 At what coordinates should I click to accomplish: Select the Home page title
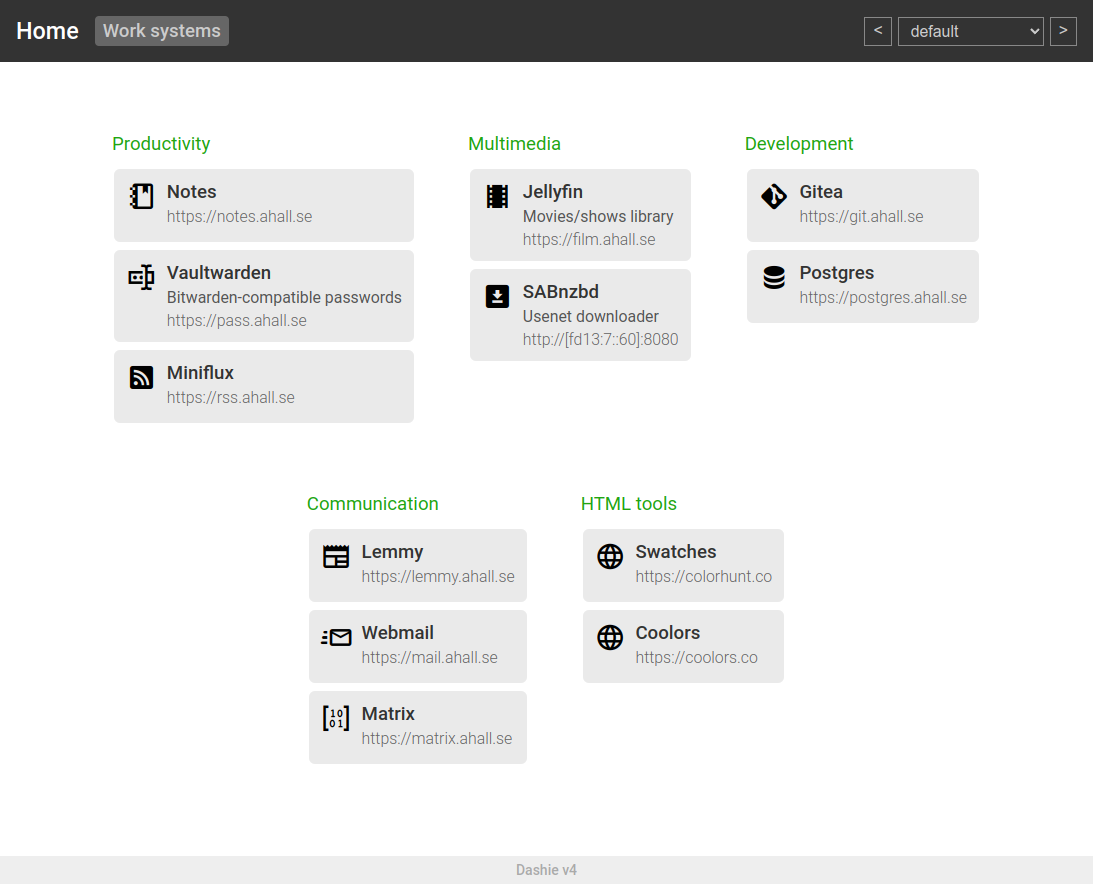pos(47,31)
